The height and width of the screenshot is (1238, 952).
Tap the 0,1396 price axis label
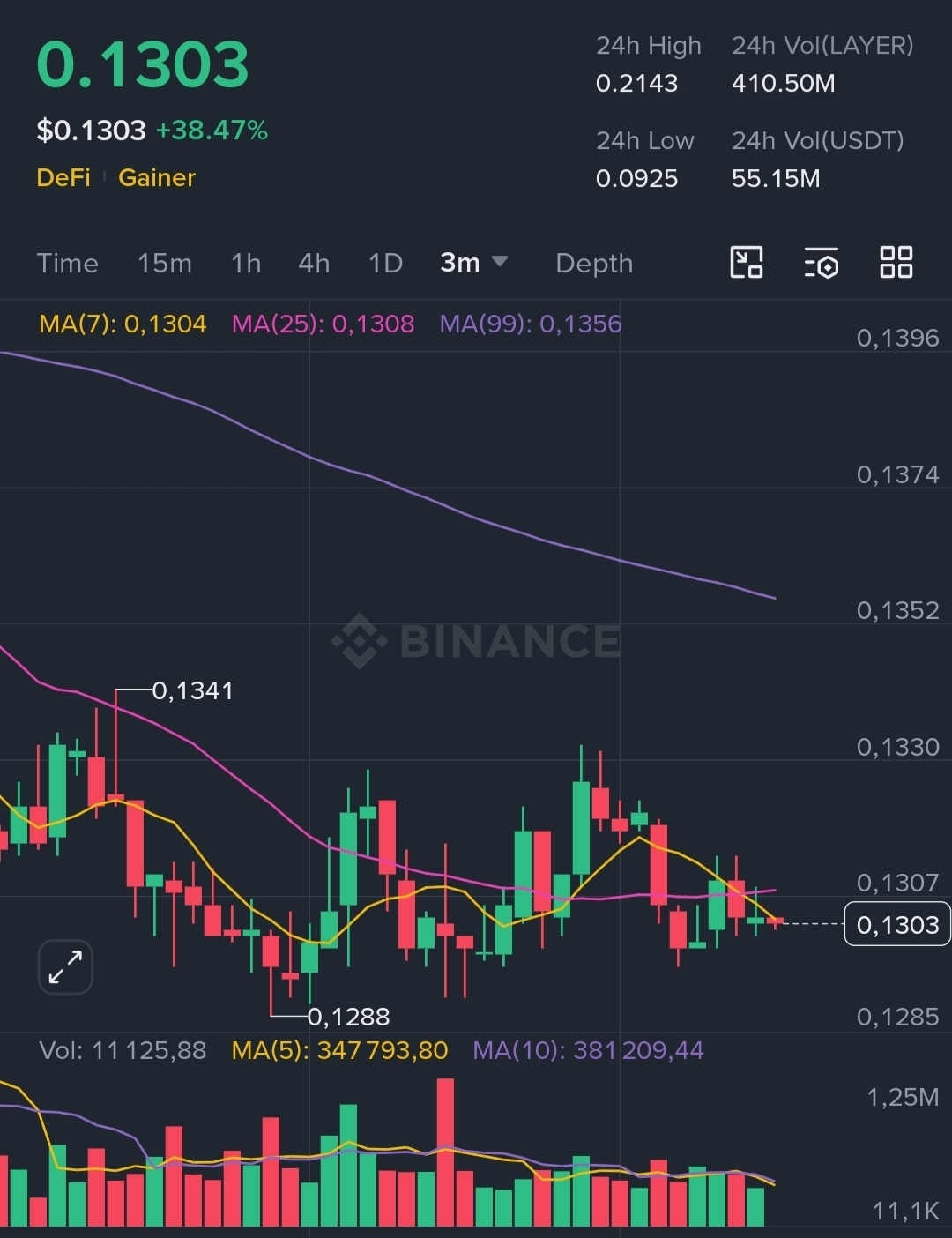(x=897, y=338)
